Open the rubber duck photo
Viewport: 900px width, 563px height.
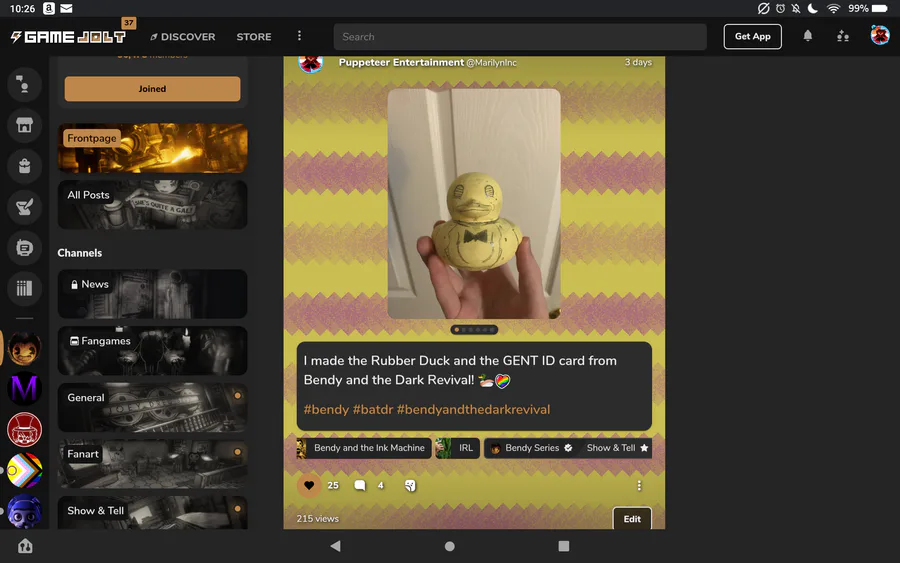pyautogui.click(x=474, y=204)
